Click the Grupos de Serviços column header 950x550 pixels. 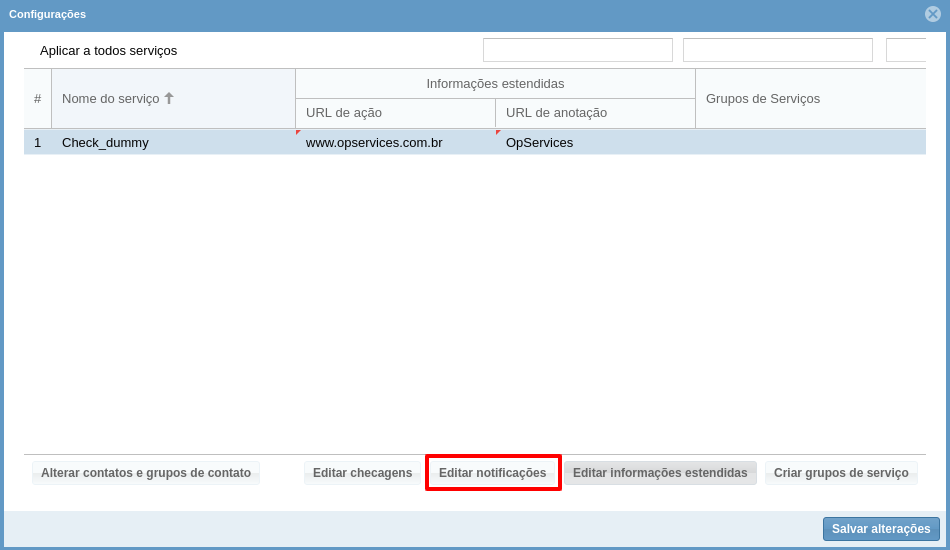coord(810,98)
